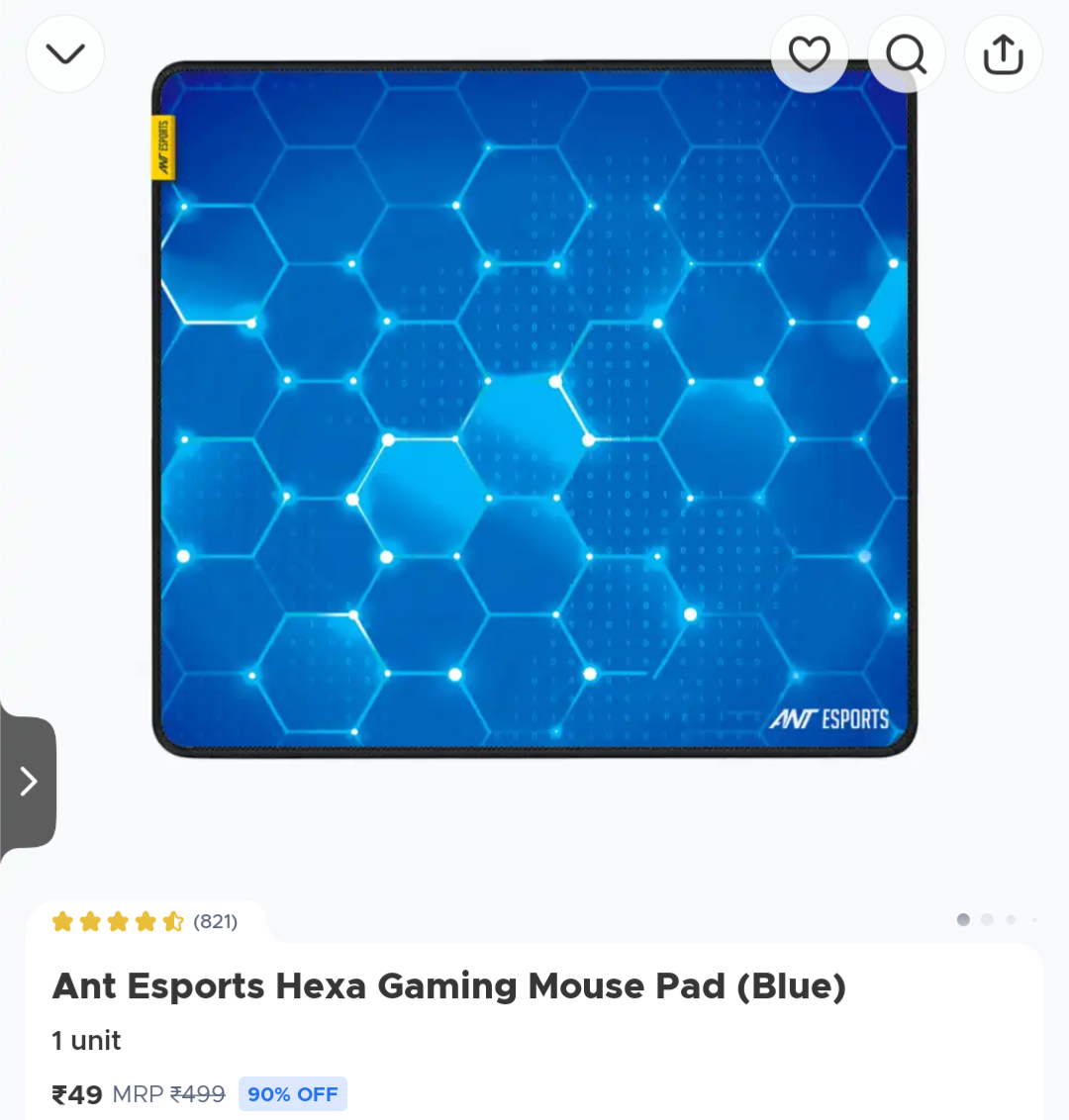
Task: Click the star rating icons
Action: click(x=118, y=921)
